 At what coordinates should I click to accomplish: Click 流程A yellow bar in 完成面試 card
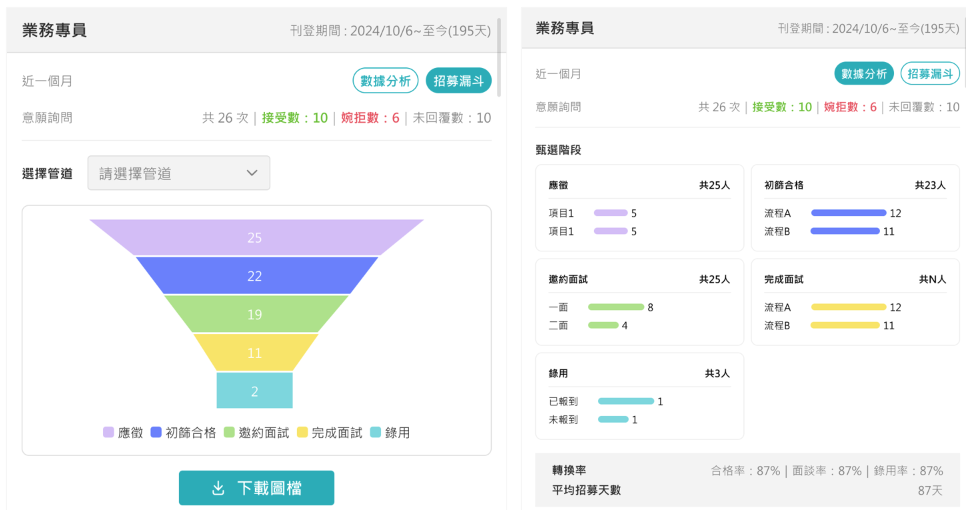pyautogui.click(x=848, y=307)
